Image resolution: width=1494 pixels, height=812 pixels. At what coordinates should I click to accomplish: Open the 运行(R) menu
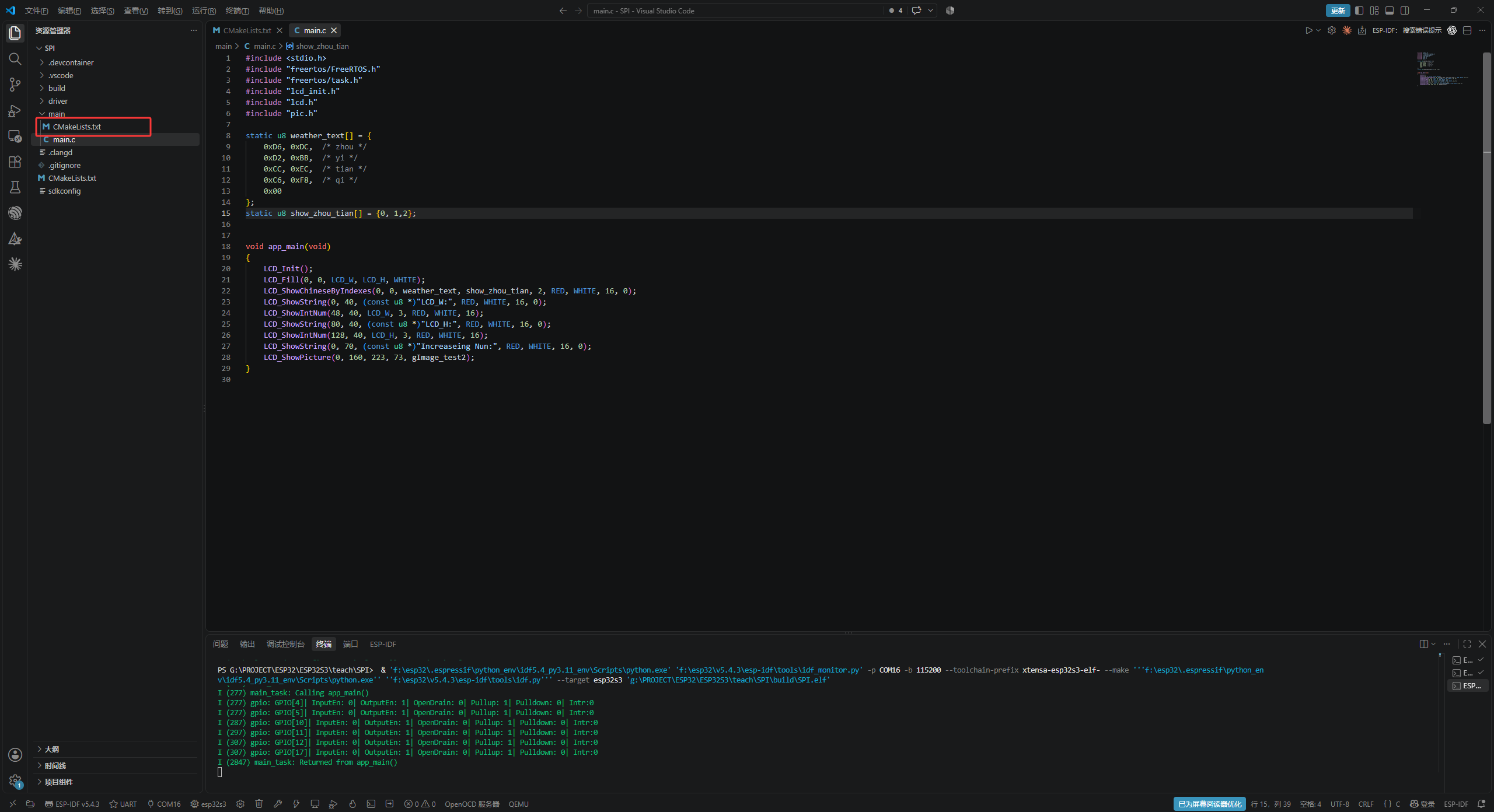[x=204, y=10]
